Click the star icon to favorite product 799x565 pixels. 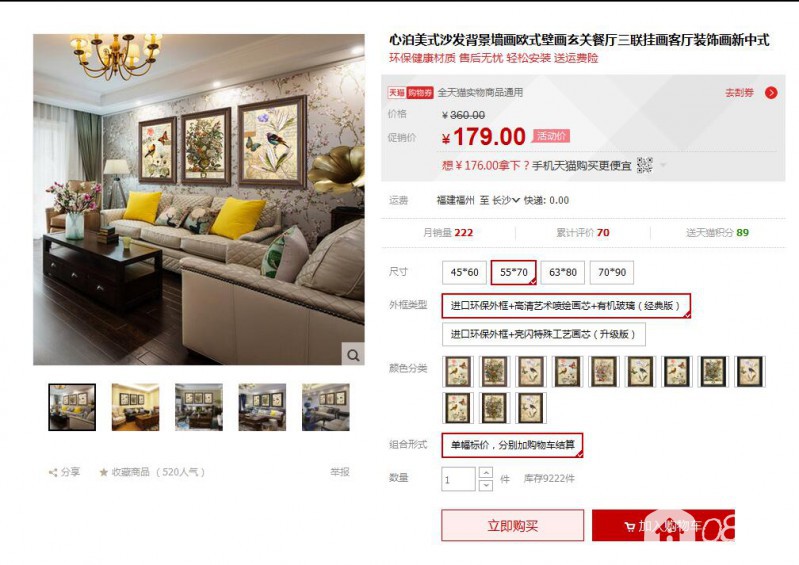pos(104,472)
